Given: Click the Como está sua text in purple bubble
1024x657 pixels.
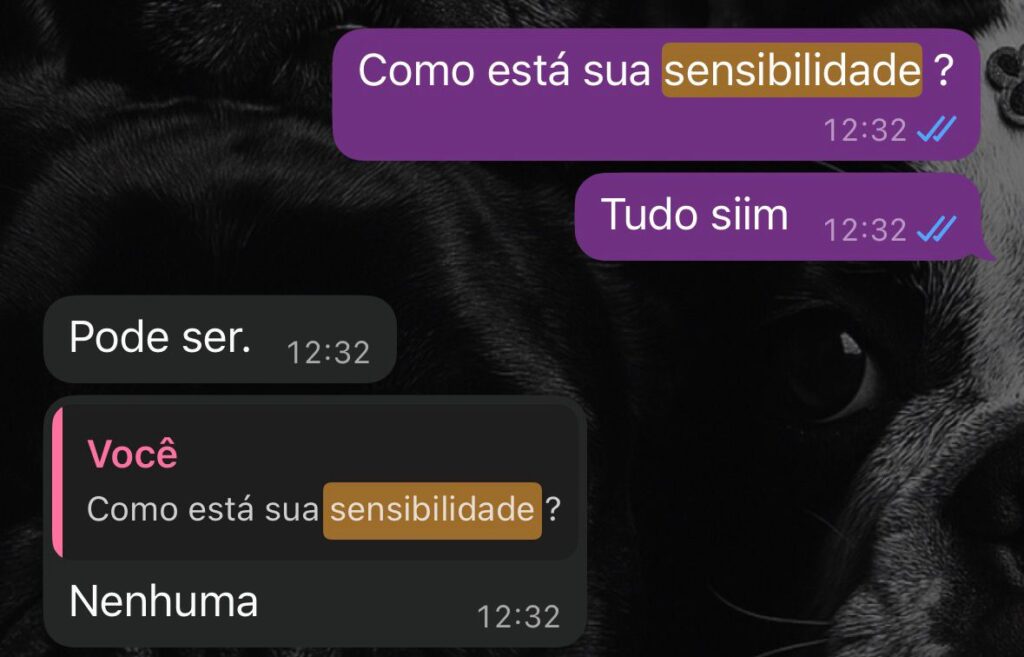Looking at the screenshot, I should click(504, 70).
